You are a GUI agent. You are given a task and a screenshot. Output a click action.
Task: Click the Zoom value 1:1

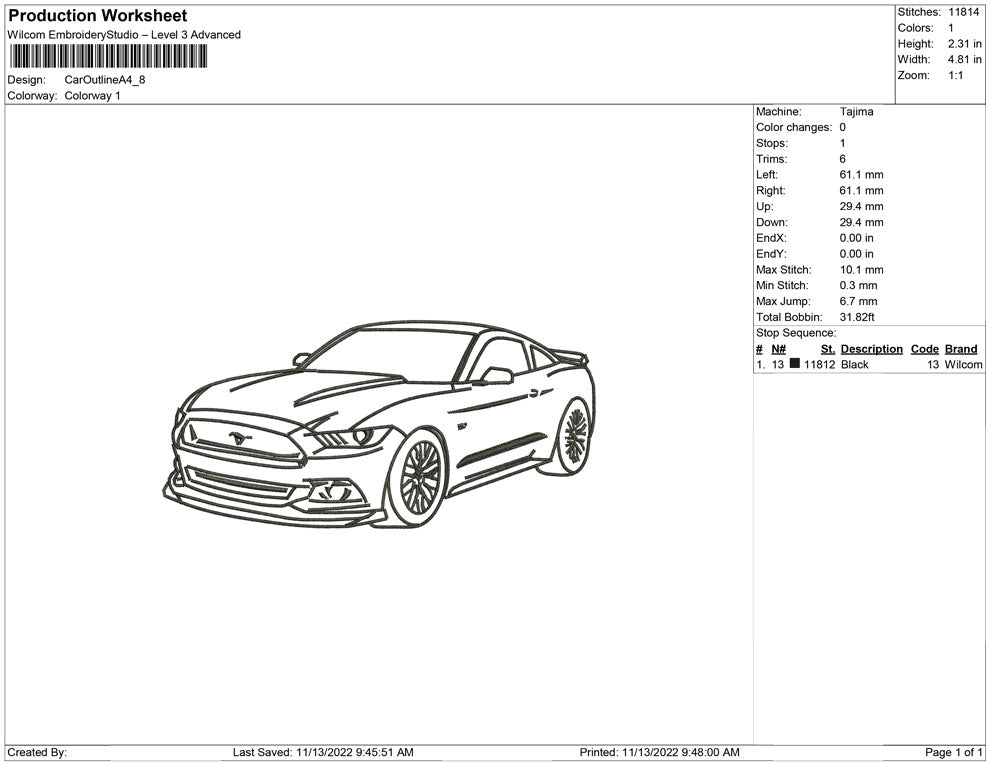(x=955, y=76)
